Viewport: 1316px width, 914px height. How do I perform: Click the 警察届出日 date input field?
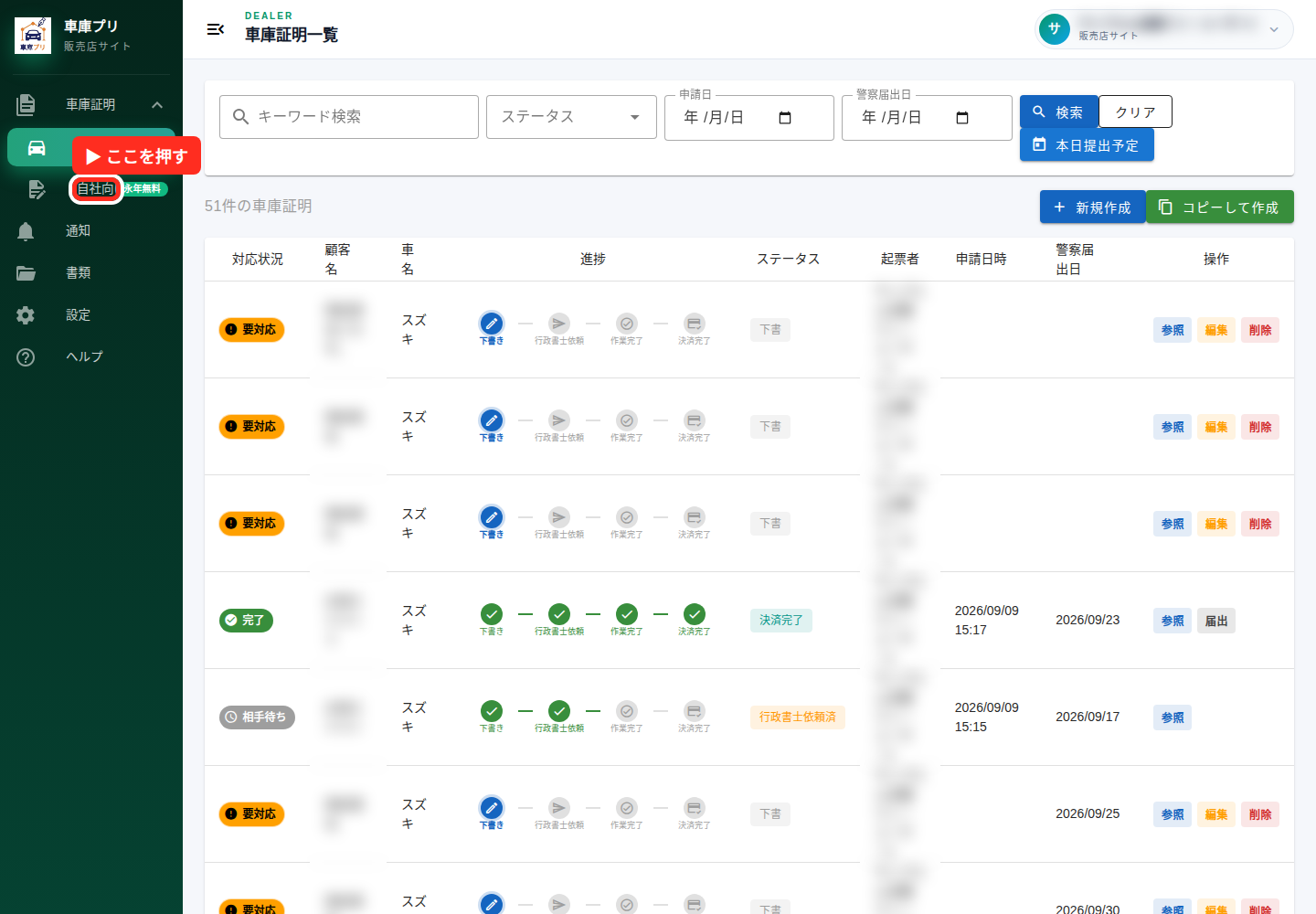[x=927, y=118]
